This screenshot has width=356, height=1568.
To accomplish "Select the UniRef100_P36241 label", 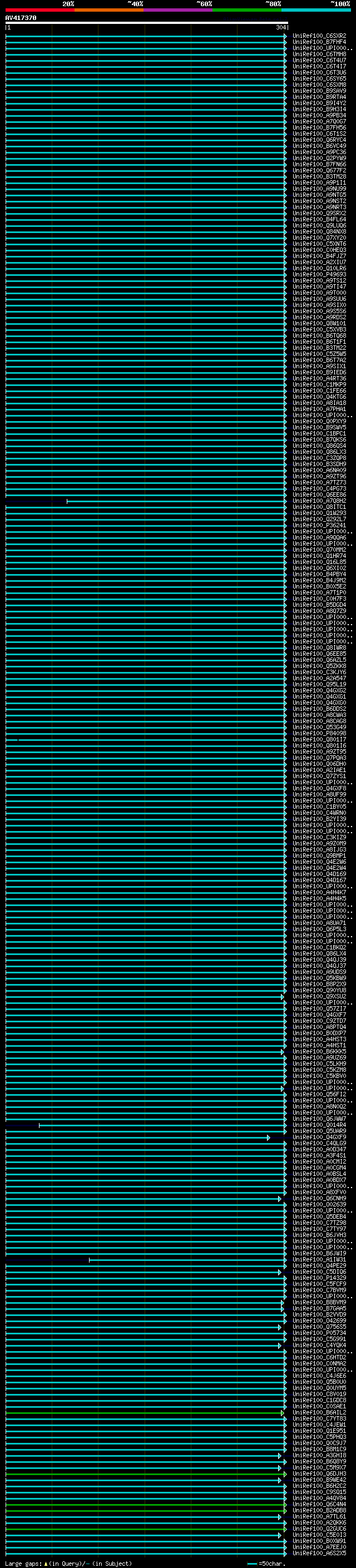I will [x=319, y=525].
